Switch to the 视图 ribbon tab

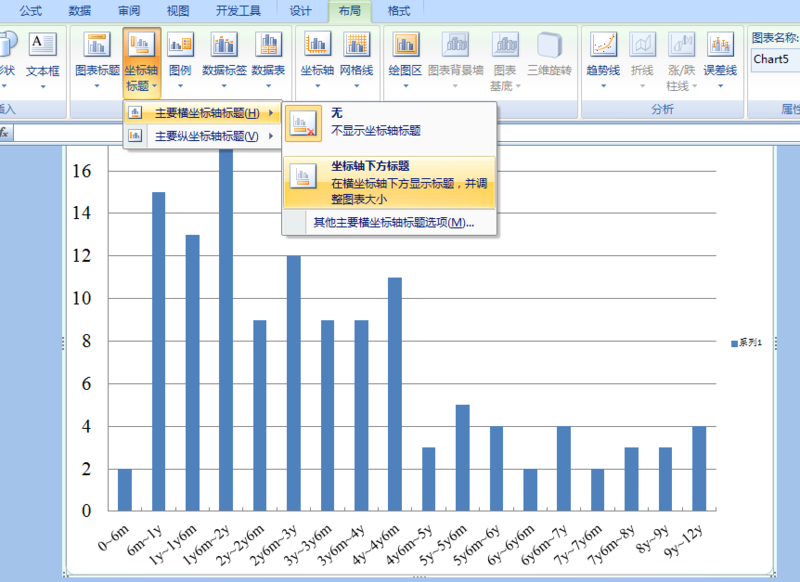coord(178,11)
